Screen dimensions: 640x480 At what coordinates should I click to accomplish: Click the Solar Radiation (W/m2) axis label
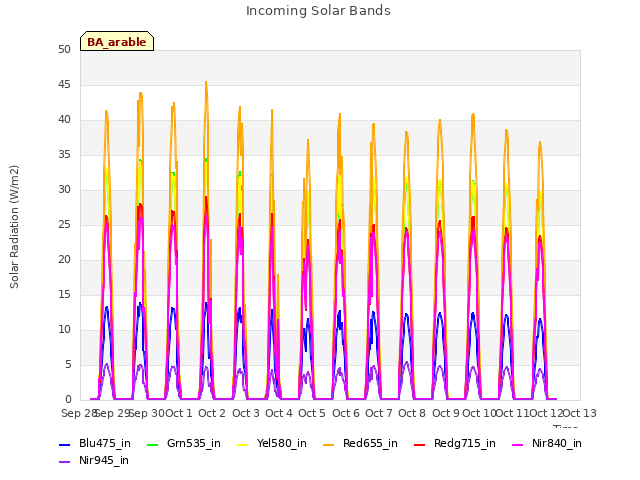pyautogui.click(x=14, y=227)
